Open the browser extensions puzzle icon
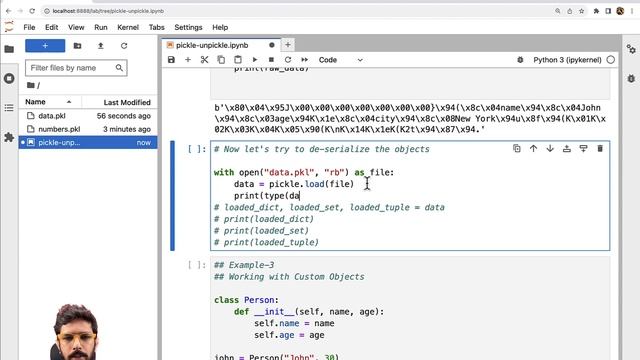640x360 pixels. click(596, 11)
